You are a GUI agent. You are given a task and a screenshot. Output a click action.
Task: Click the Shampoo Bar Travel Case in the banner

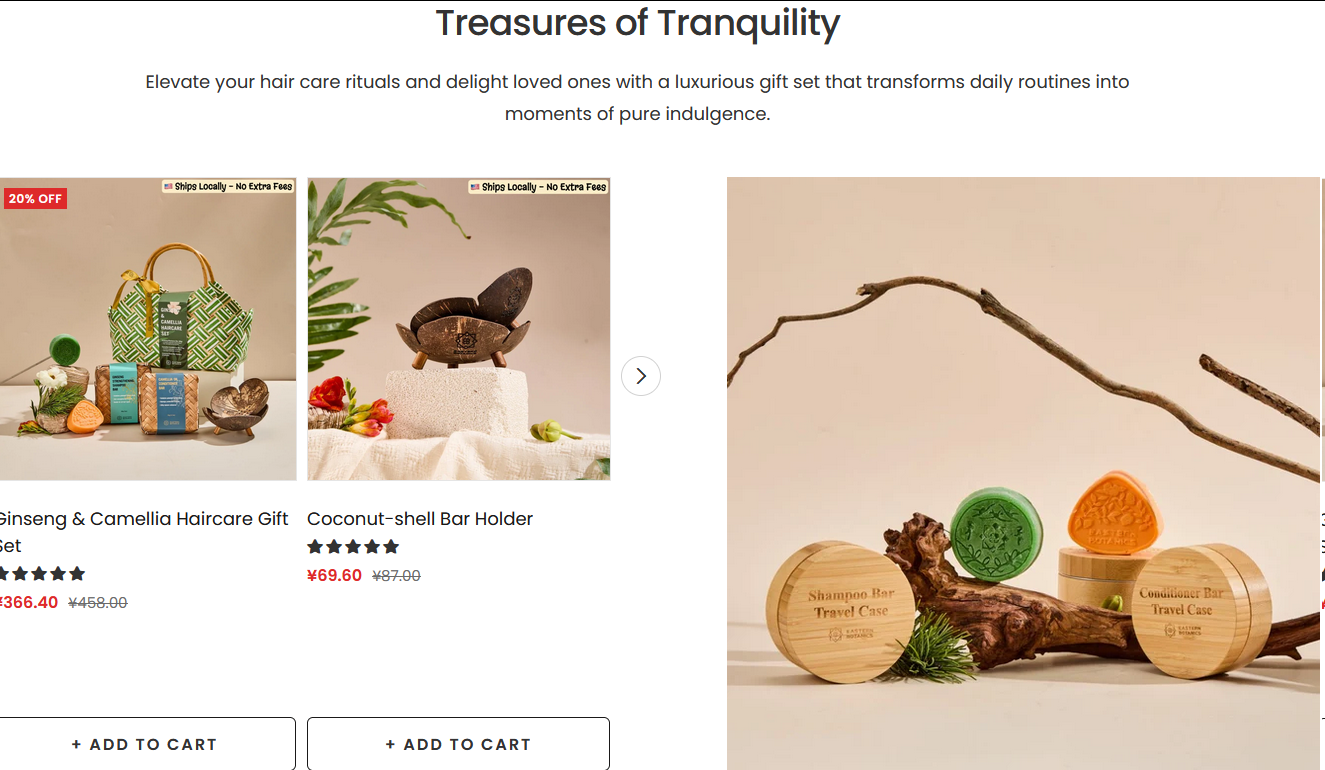(x=840, y=611)
